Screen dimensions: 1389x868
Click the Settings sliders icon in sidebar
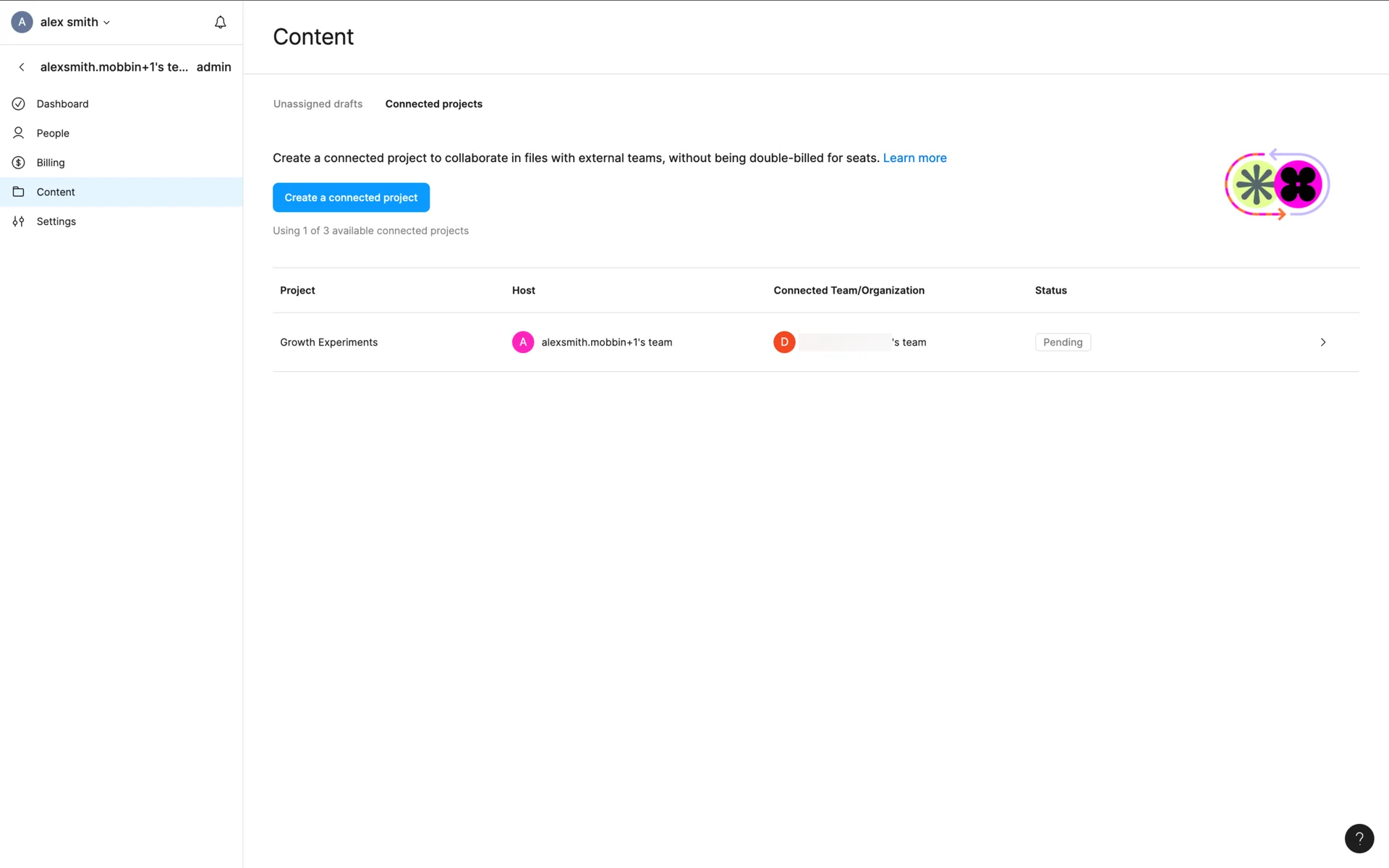point(19,221)
